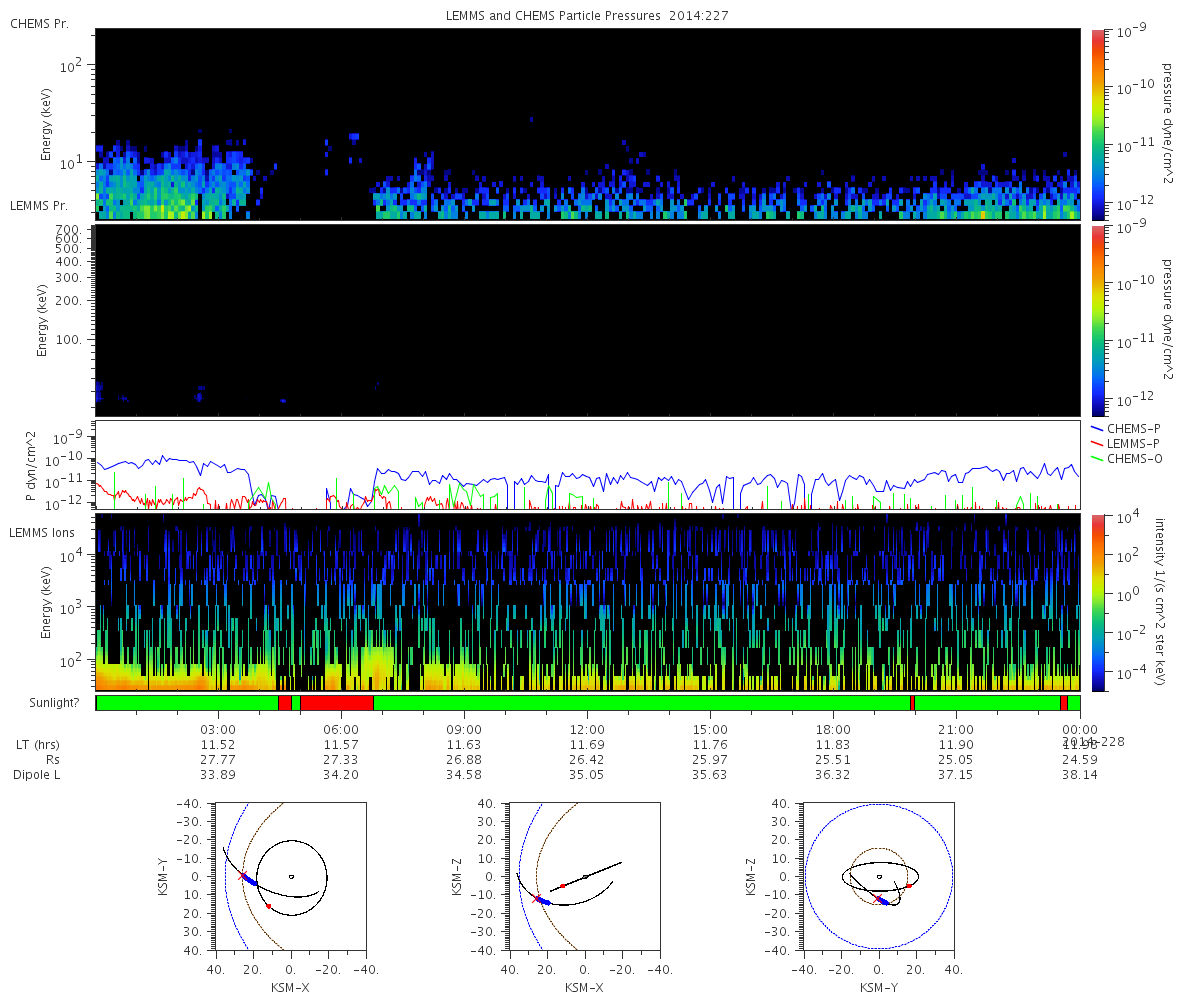Screen dimensions: 1200x1000
Task: Click the LEMMS pressure colorbar
Action: coord(1097,320)
